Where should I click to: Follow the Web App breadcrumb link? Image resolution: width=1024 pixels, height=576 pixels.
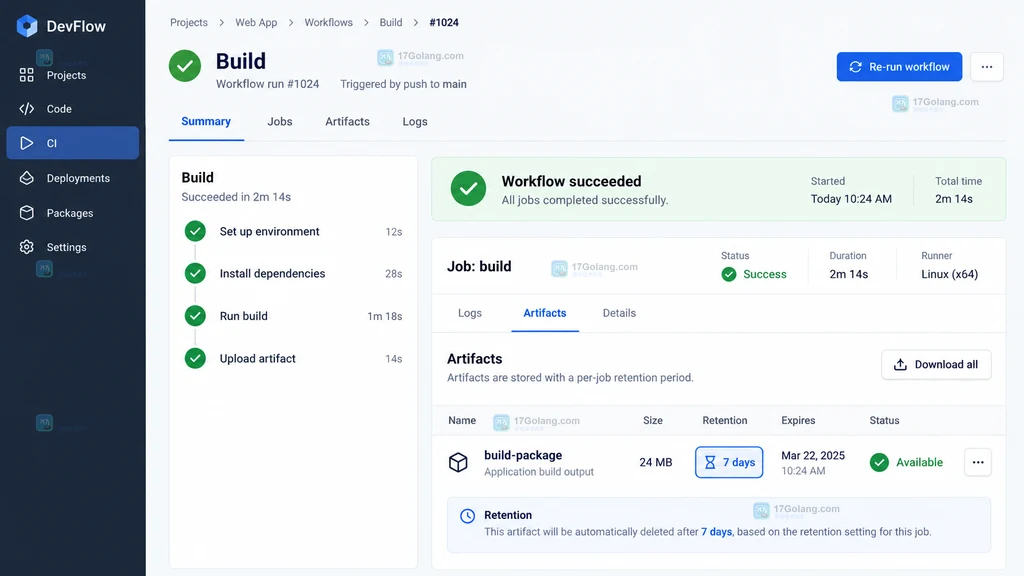pyautogui.click(x=256, y=22)
